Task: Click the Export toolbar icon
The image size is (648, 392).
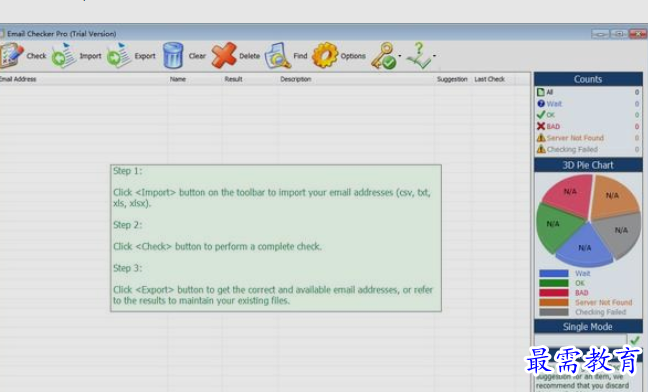Action: tap(119, 55)
